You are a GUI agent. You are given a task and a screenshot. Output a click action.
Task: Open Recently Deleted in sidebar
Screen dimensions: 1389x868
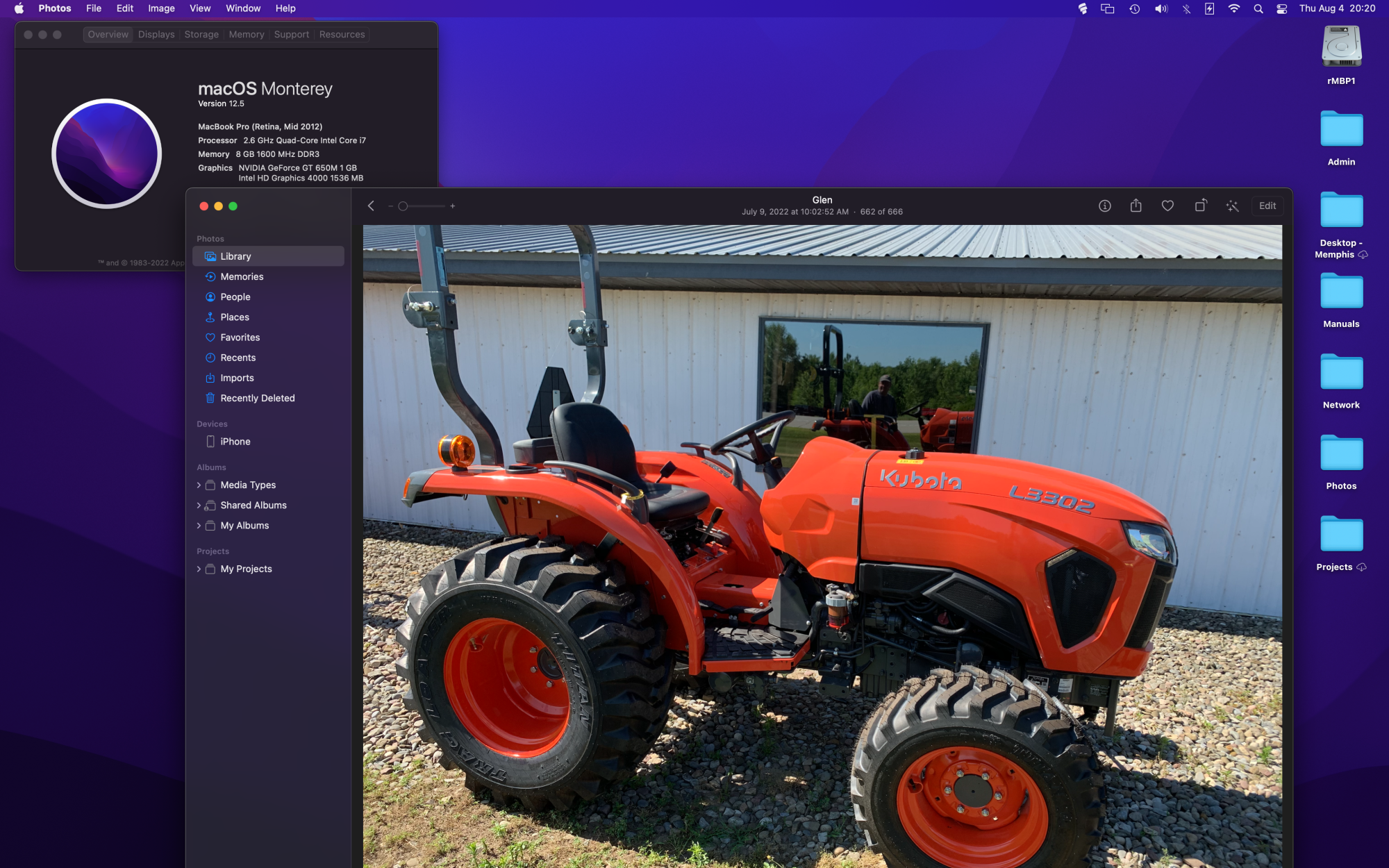click(x=257, y=399)
